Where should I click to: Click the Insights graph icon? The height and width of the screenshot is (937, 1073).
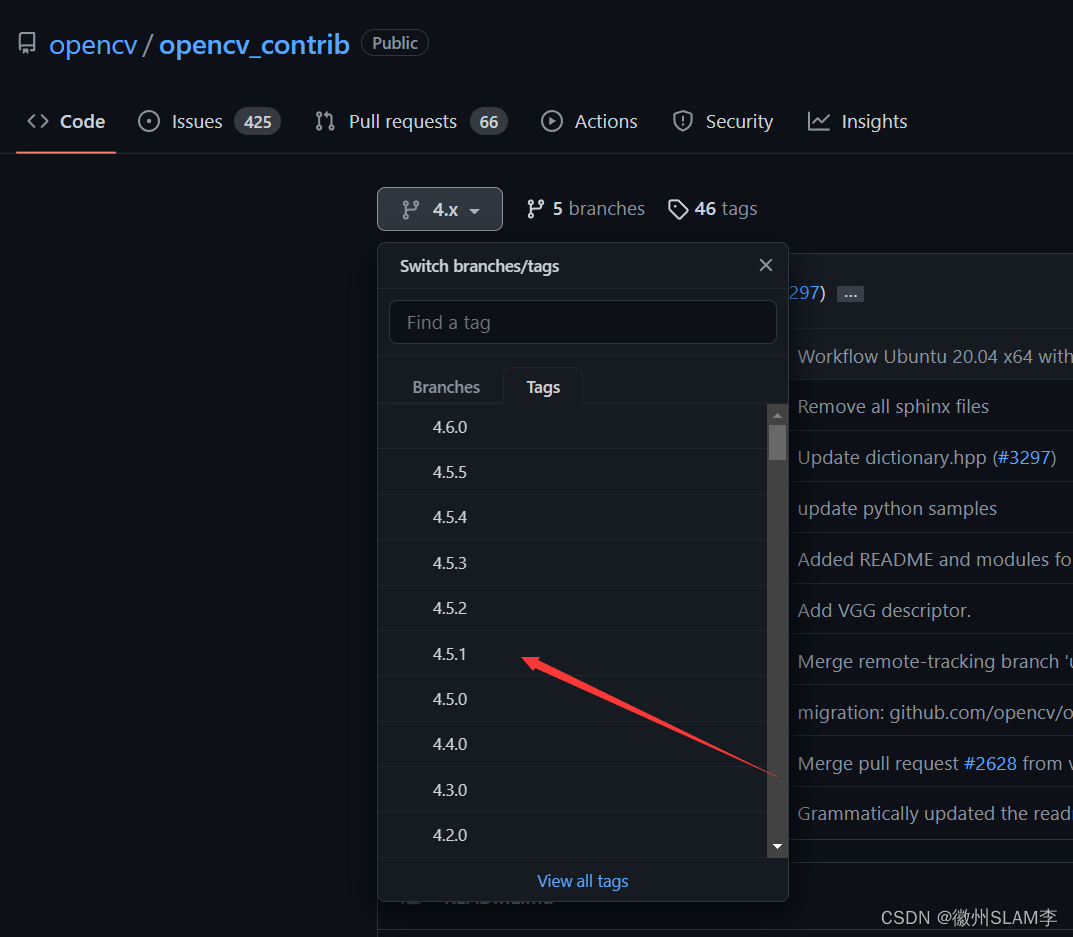click(x=819, y=121)
